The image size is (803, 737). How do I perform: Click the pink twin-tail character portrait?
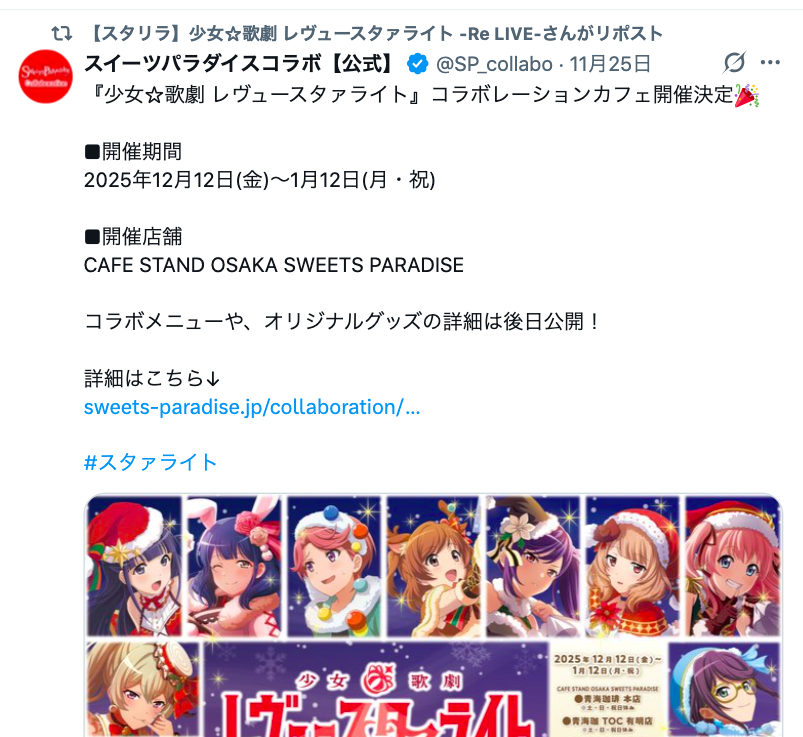click(732, 566)
